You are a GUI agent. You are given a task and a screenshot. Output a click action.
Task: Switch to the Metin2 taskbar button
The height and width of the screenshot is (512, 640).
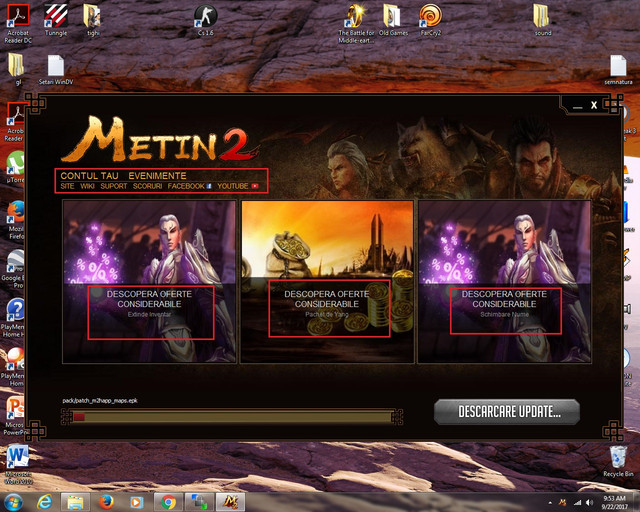point(230,502)
